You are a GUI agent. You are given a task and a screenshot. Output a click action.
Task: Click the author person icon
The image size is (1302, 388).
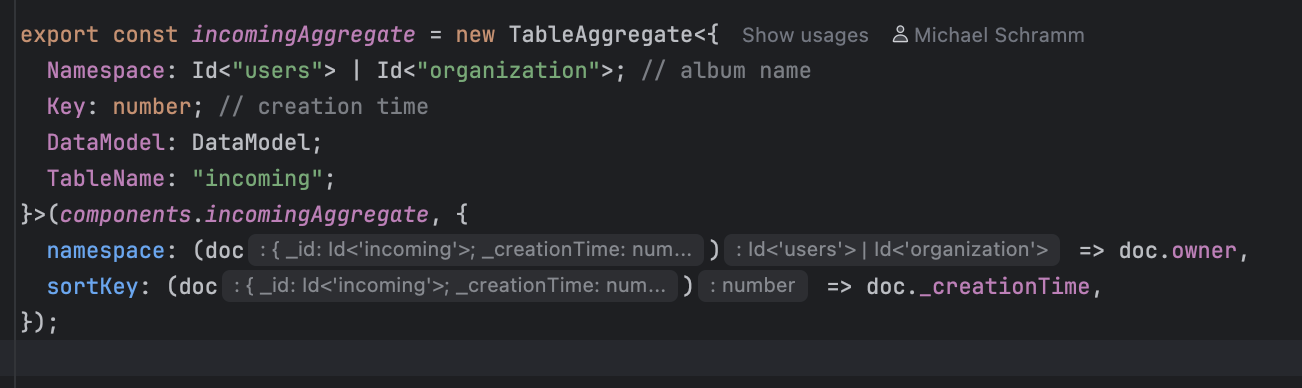(899, 35)
